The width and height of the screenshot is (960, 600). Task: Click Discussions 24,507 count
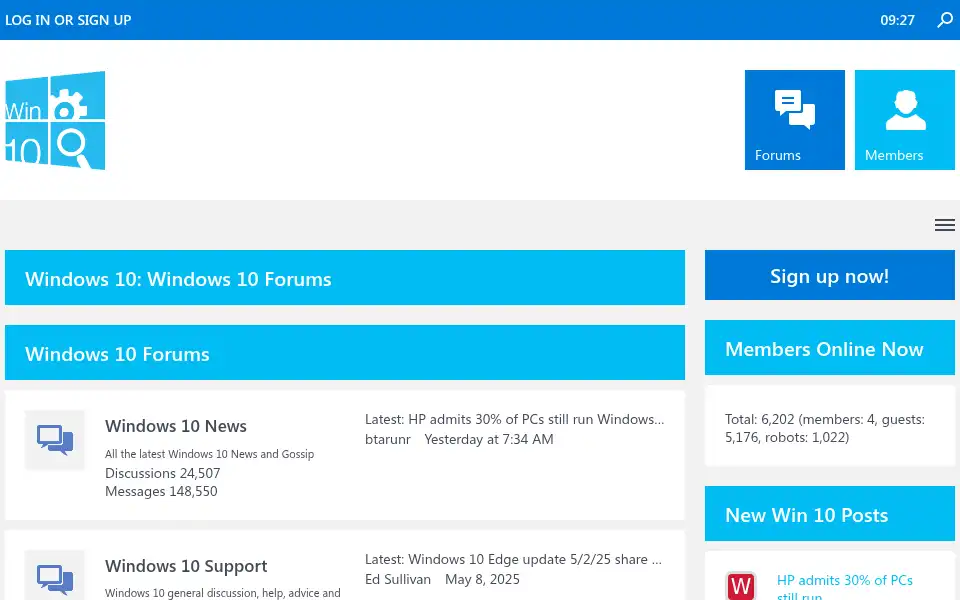[x=162, y=473]
